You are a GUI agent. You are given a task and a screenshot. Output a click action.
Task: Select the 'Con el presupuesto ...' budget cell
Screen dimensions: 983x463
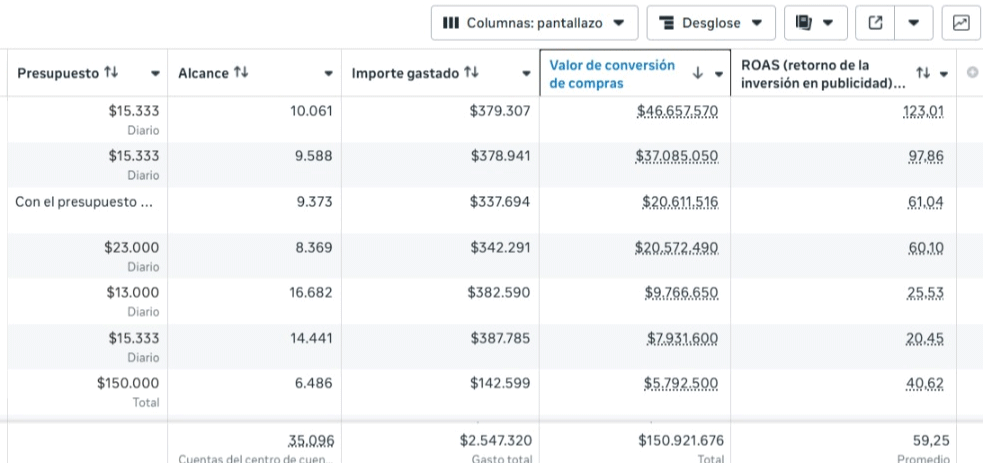tap(84, 202)
